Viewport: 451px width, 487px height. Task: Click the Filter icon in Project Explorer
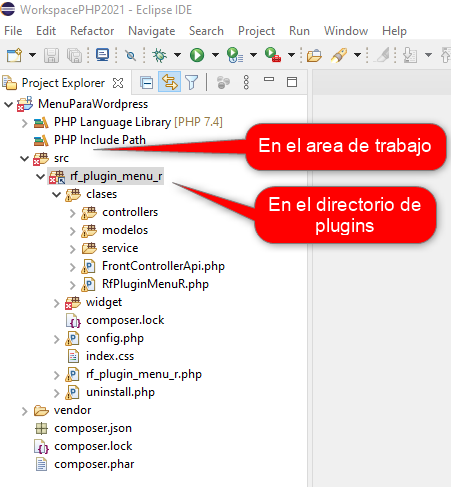click(x=192, y=82)
